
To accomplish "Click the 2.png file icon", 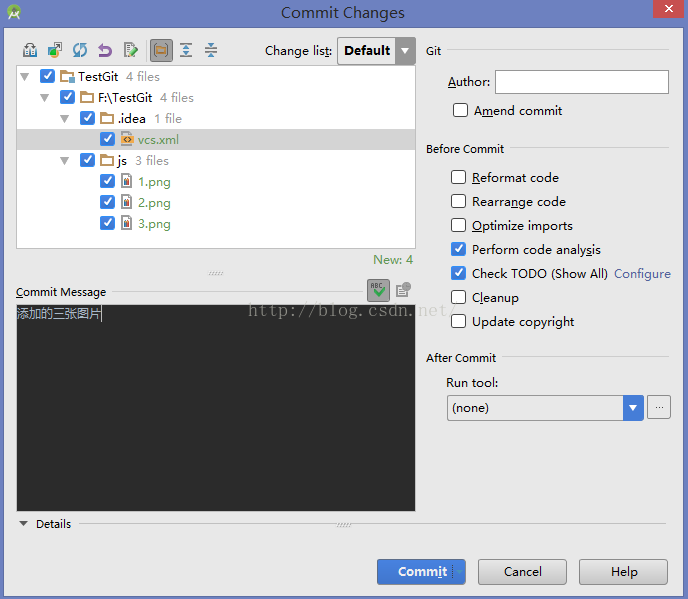I will 126,202.
